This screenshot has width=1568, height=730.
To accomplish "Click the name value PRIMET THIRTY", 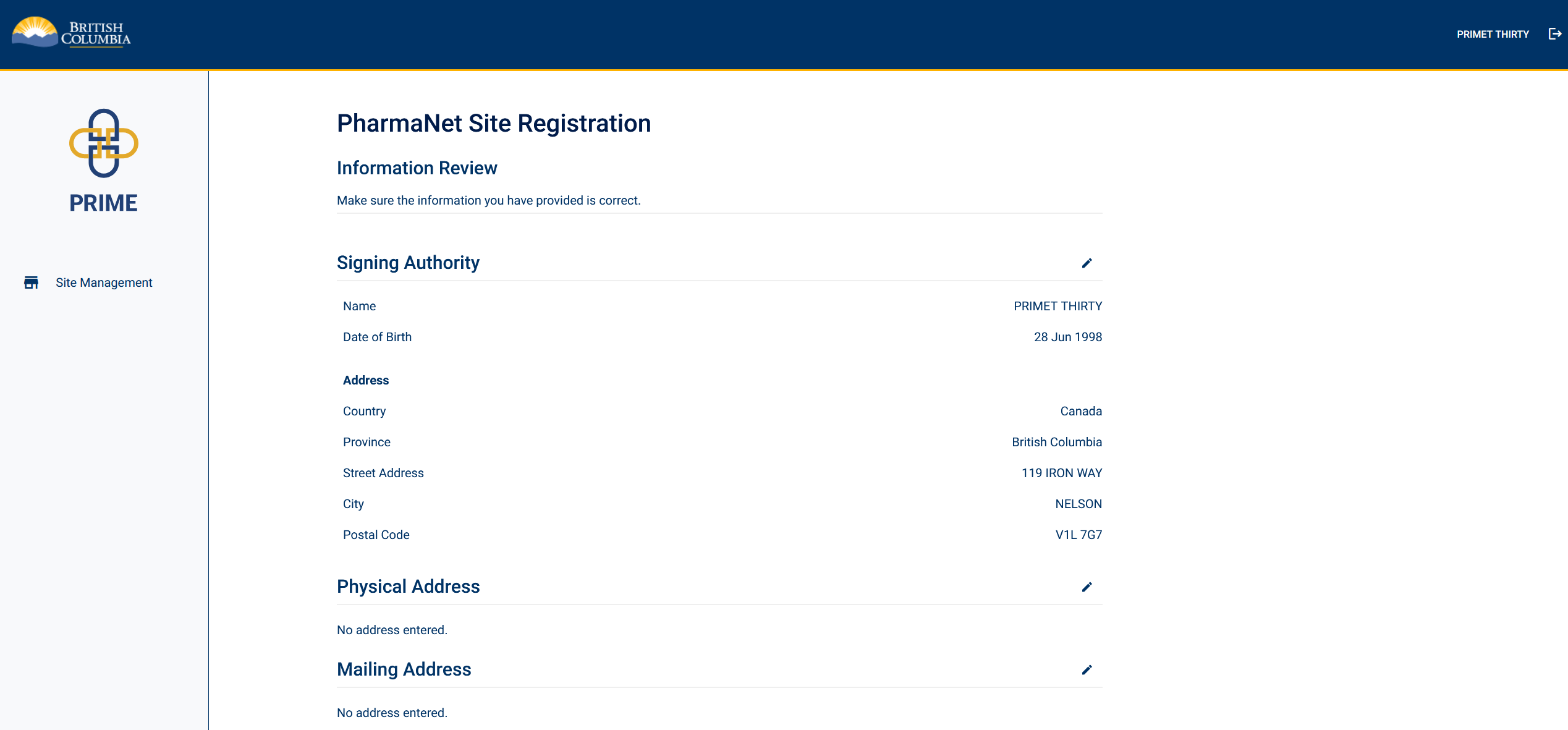I will tap(1057, 305).
